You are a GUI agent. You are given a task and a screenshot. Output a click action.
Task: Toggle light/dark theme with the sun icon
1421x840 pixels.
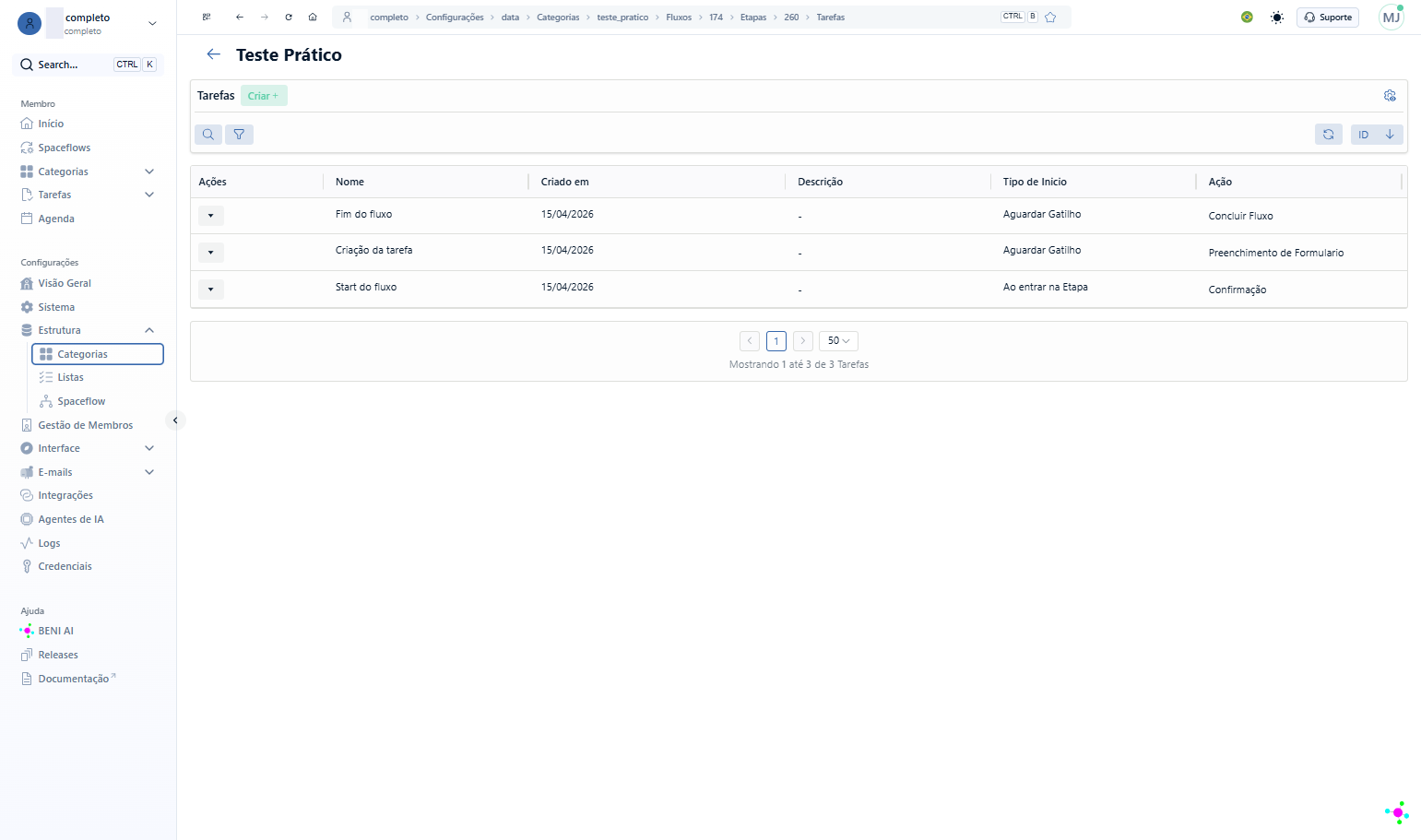click(x=1277, y=18)
